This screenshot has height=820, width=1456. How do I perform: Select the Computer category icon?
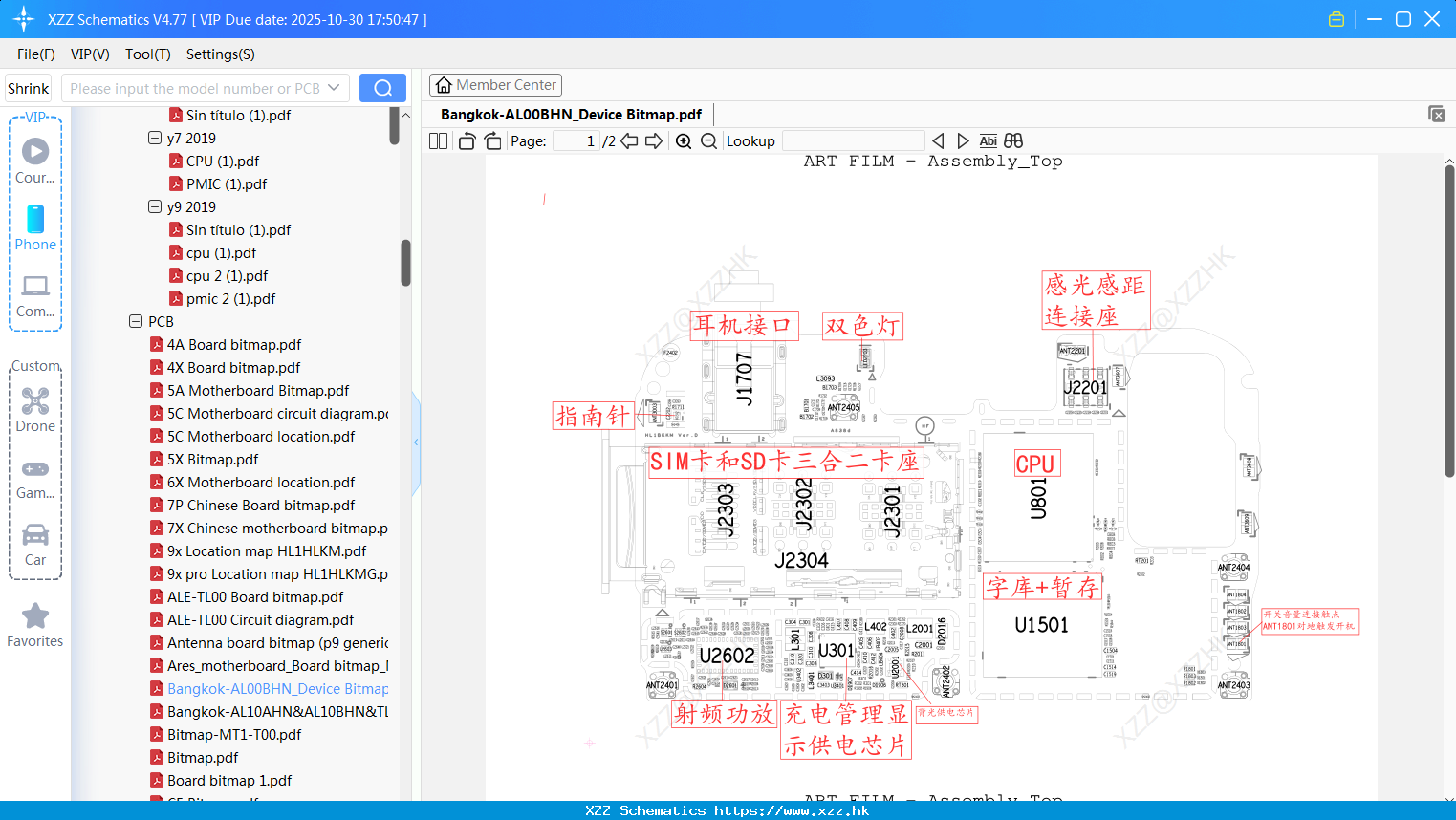pos(35,286)
